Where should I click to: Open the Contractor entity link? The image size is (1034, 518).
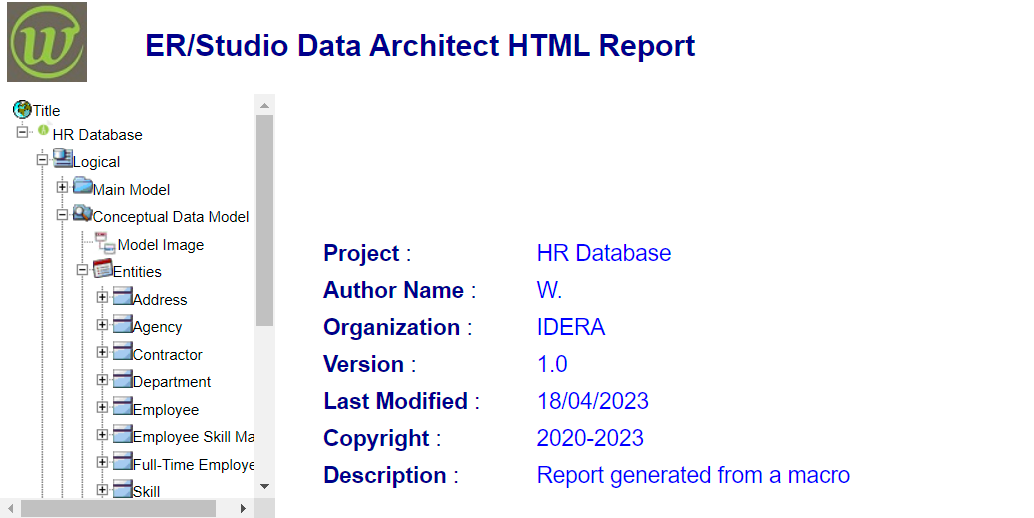pyautogui.click(x=167, y=355)
